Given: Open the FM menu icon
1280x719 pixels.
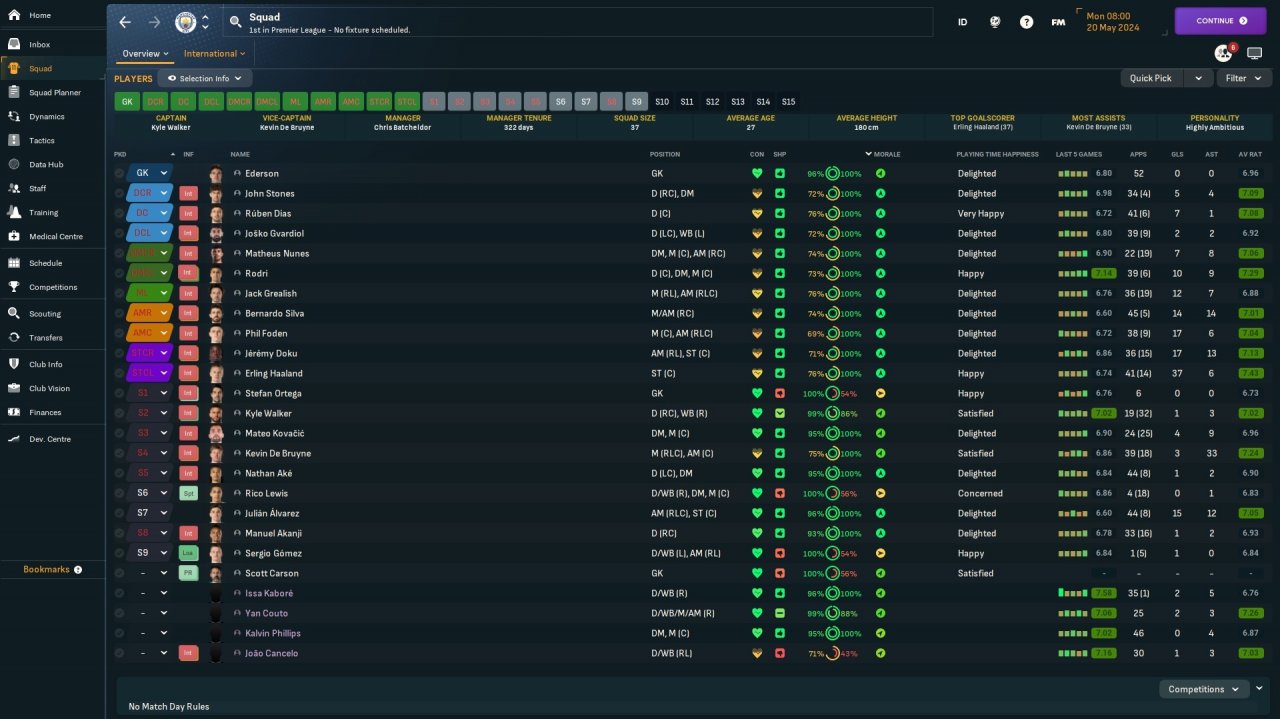Looking at the screenshot, I should coord(1058,21).
